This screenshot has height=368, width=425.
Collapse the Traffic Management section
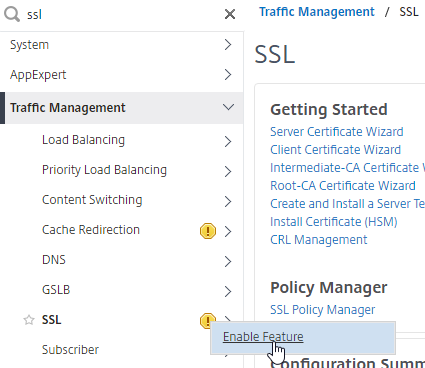pos(228,107)
